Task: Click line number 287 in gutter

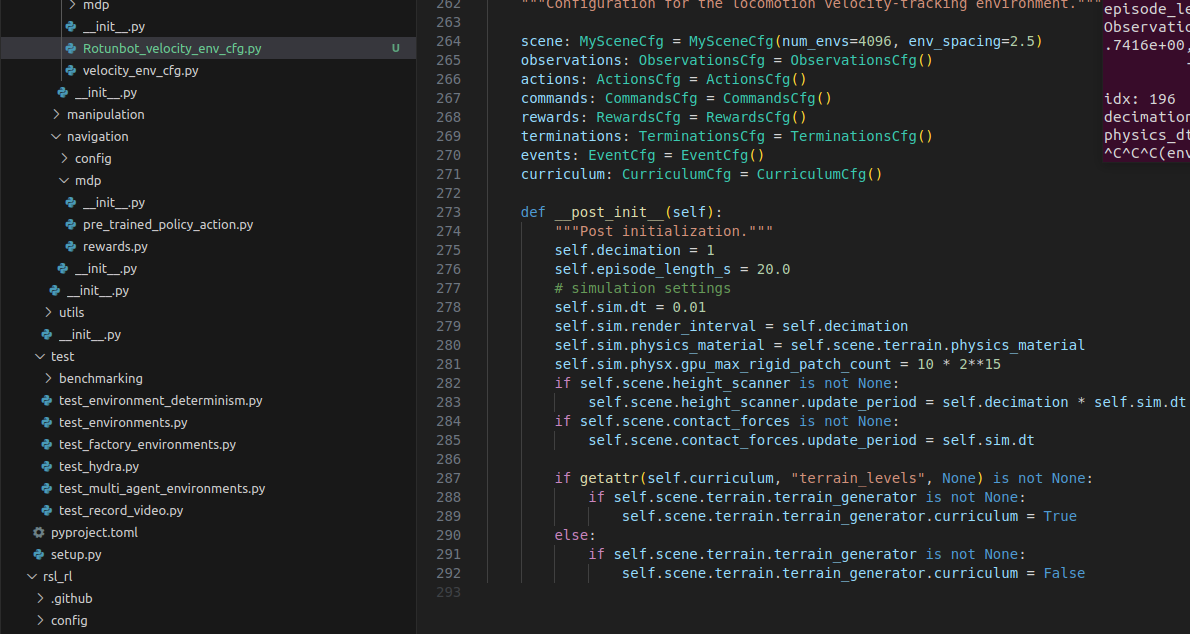Action: coord(449,478)
